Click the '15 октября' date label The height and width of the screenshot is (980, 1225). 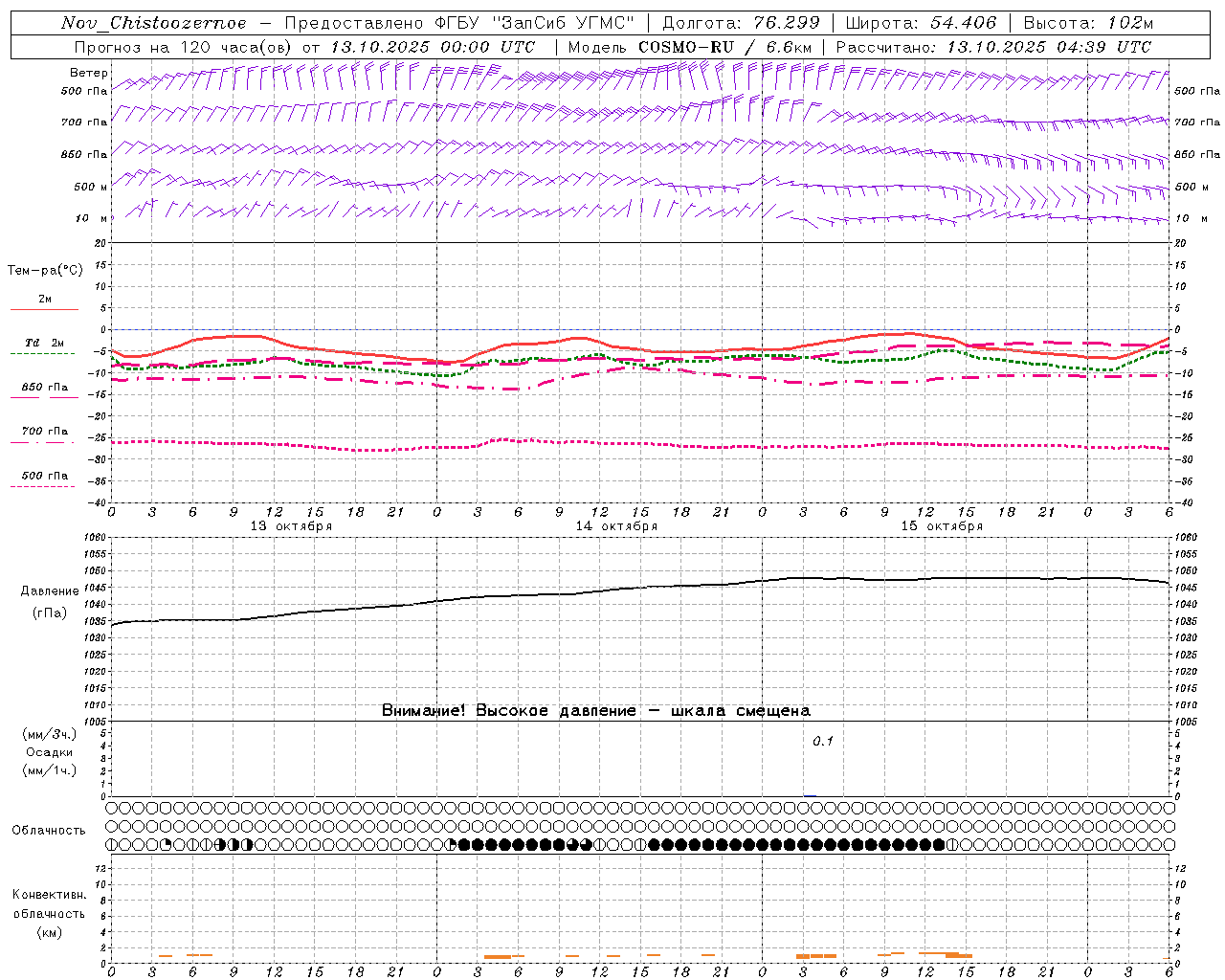coord(942,526)
